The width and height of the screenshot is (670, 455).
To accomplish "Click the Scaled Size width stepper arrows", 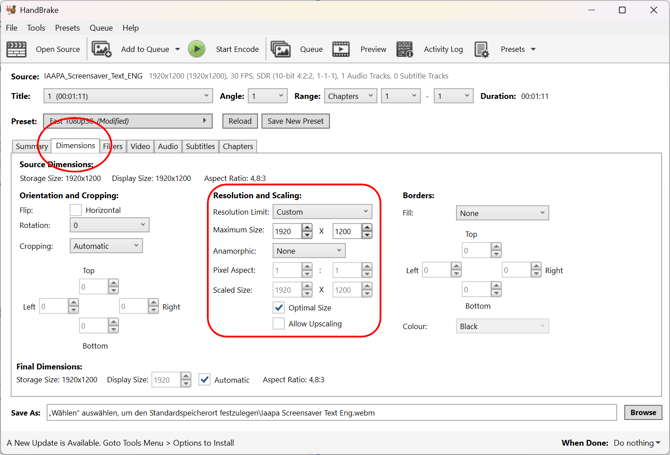I will coord(307,290).
